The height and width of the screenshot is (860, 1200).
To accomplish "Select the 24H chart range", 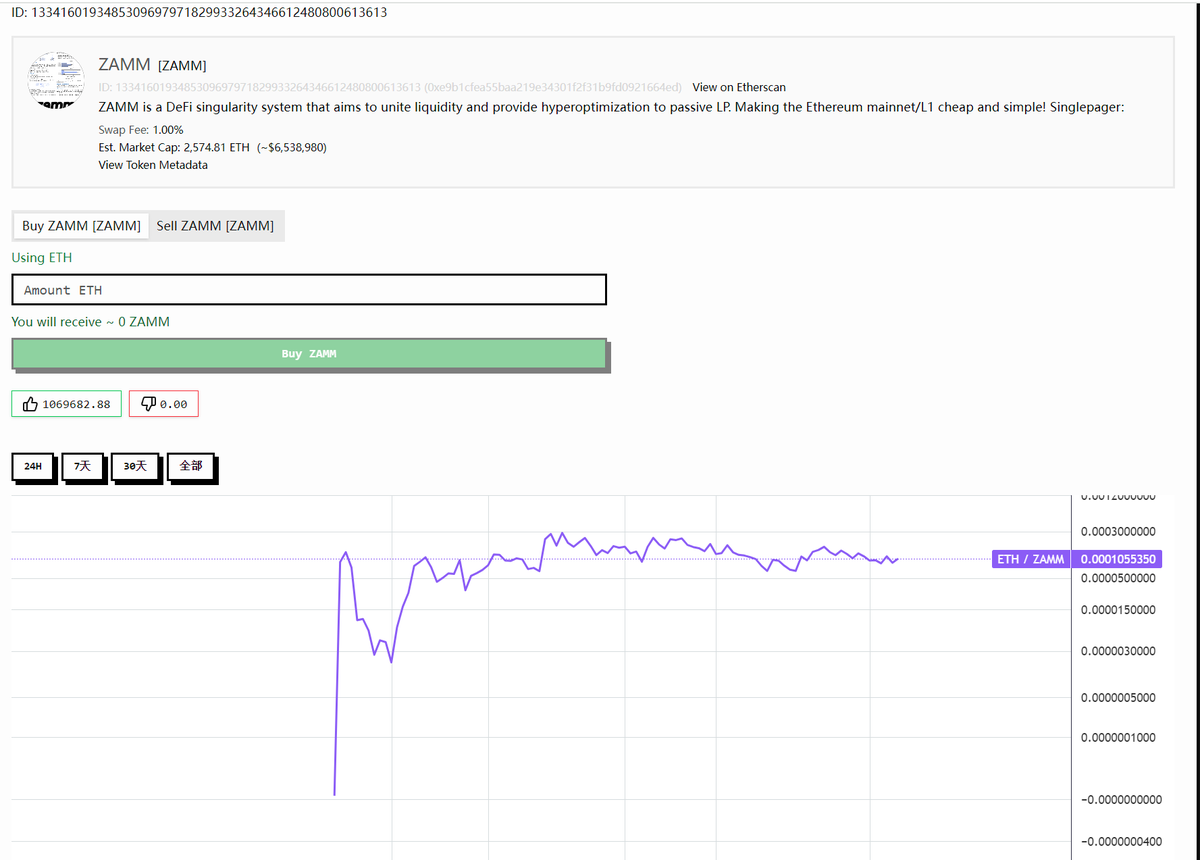I will point(33,466).
